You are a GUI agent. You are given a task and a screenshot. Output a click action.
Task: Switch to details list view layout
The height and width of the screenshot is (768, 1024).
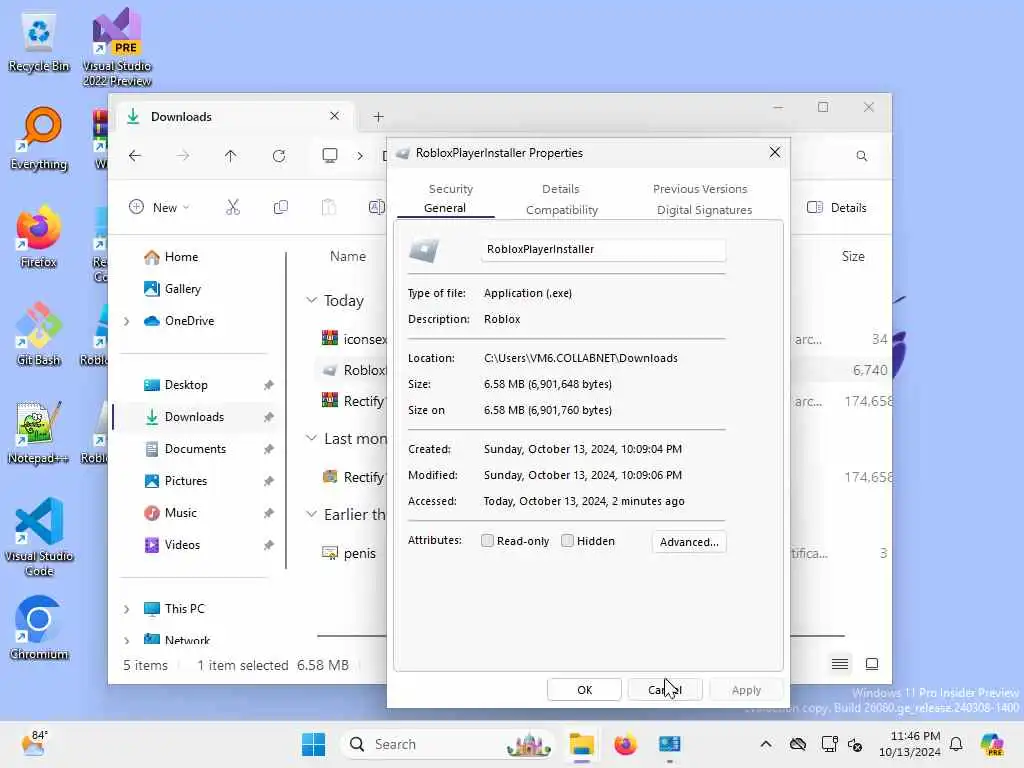click(840, 664)
